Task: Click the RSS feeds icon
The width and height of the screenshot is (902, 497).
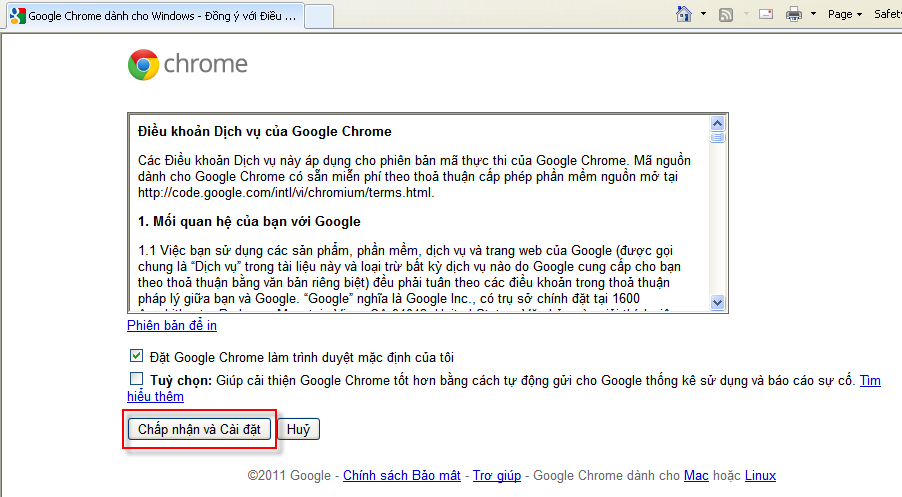Action: click(x=727, y=14)
